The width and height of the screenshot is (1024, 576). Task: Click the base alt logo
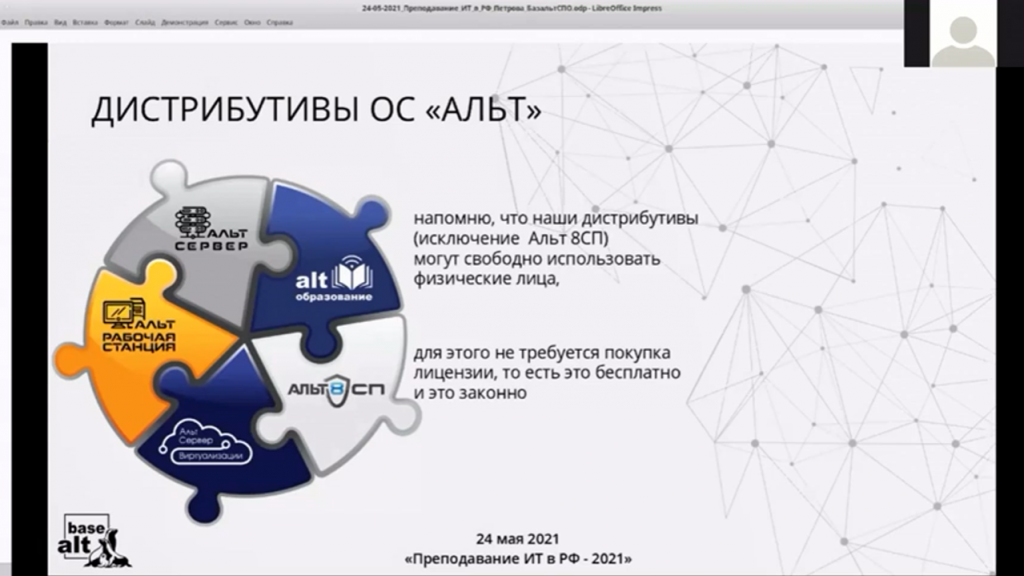click(93, 541)
